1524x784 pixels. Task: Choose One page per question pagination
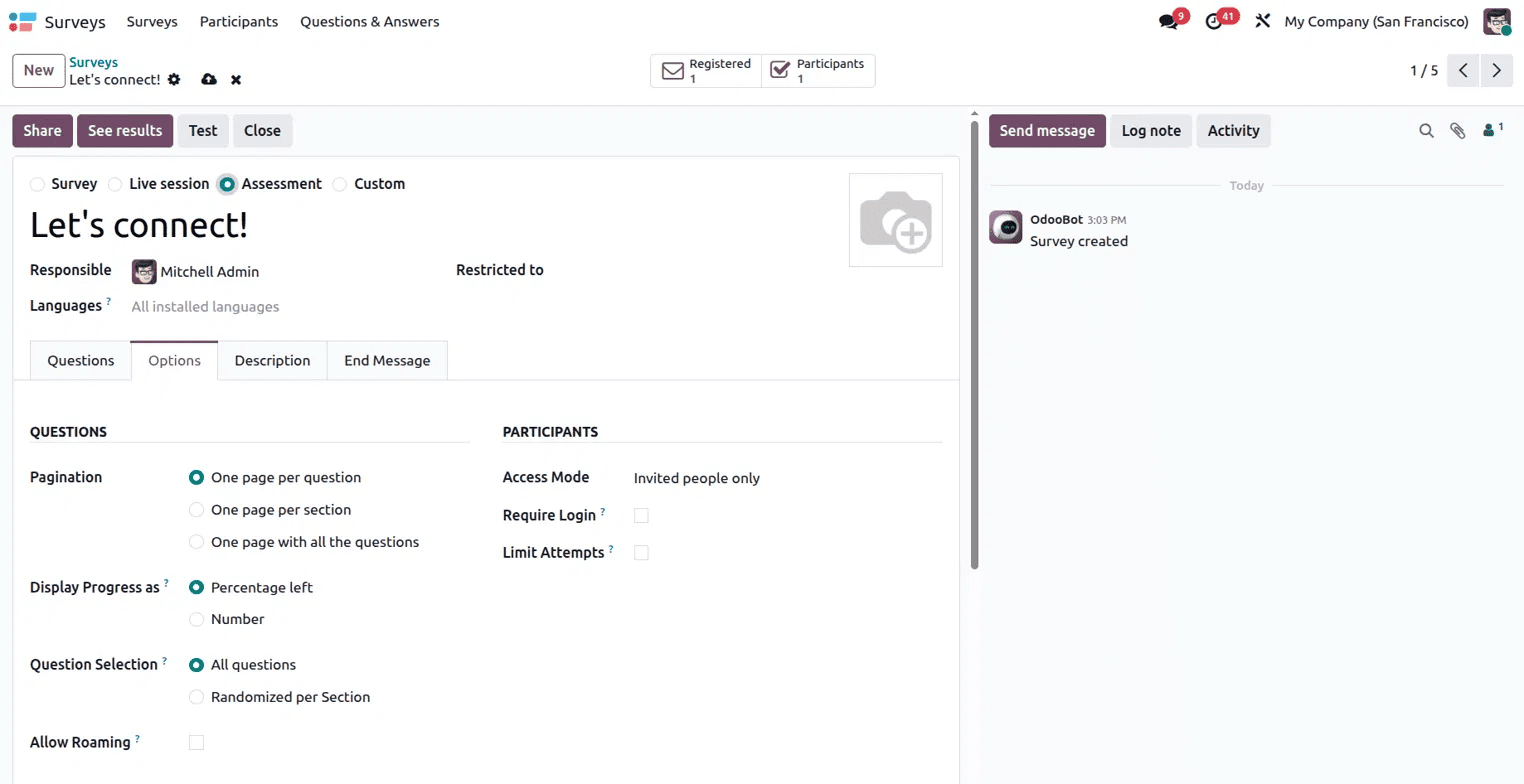(x=196, y=478)
